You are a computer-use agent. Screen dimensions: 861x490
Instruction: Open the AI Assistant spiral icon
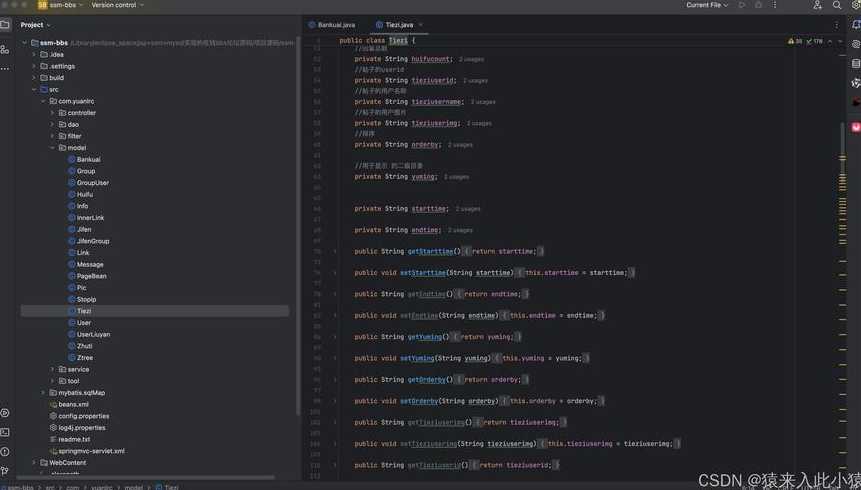click(856, 44)
